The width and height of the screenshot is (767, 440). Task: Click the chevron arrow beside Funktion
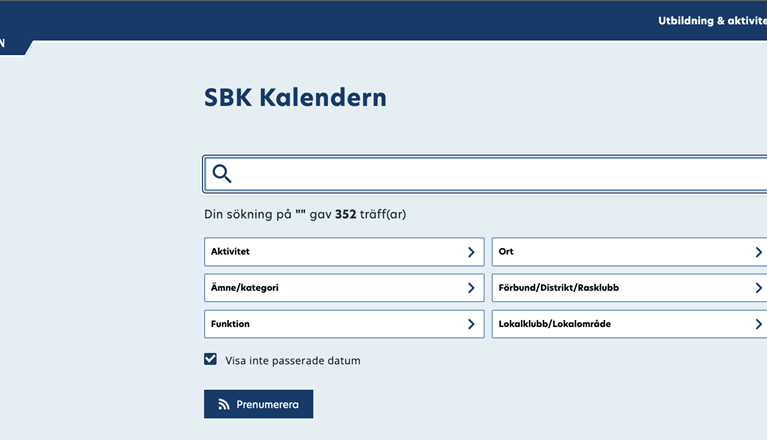(471, 324)
